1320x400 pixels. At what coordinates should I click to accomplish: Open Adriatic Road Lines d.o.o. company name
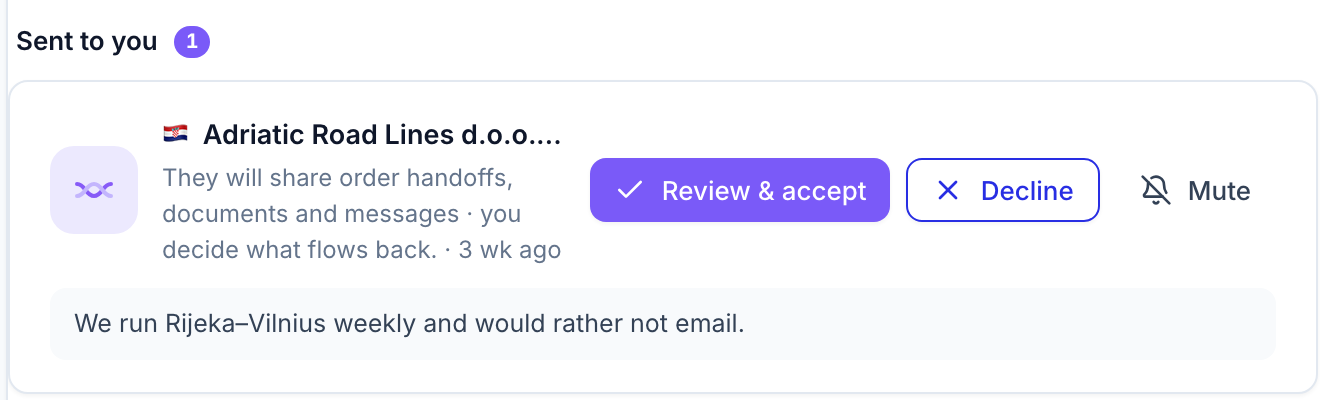381,135
